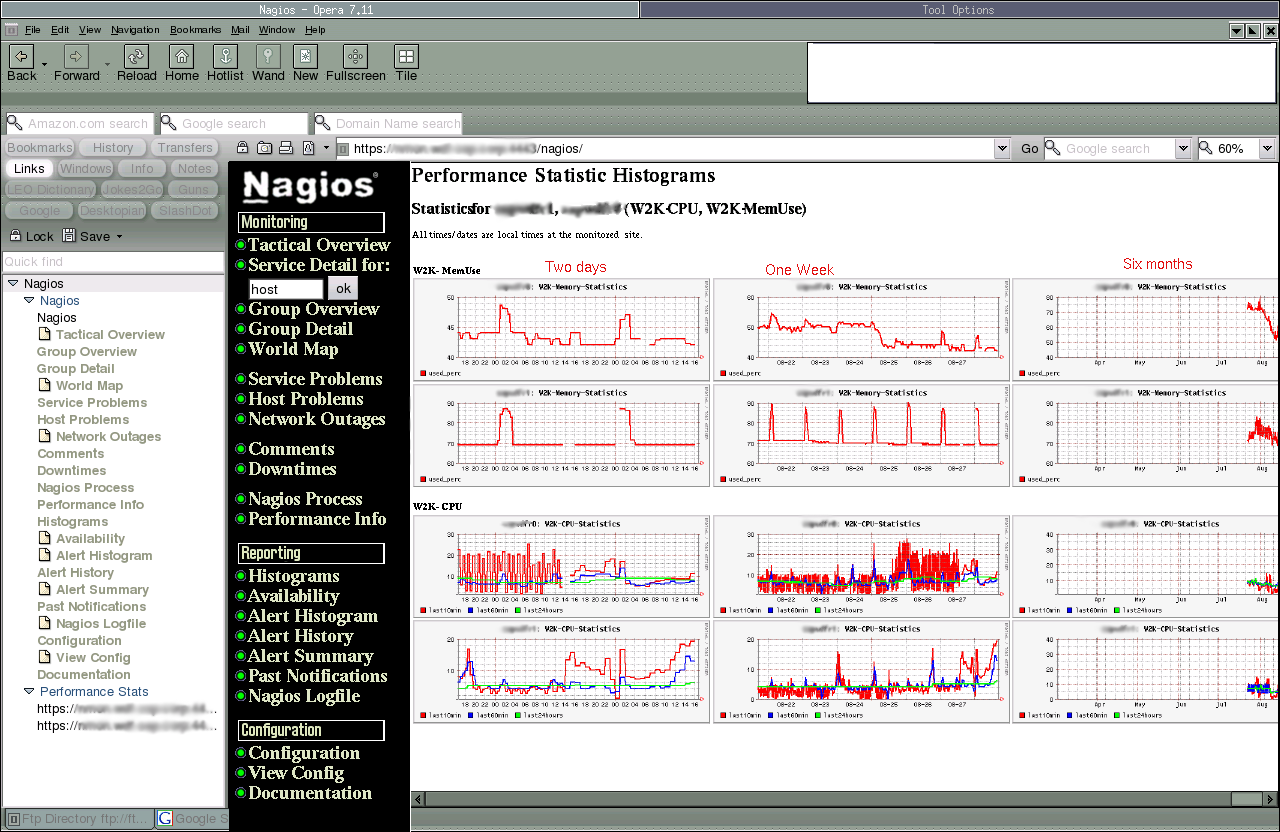The width and height of the screenshot is (1280, 832).
Task: Open the Nagios Logfile link in black sidebar
Action: (303, 696)
